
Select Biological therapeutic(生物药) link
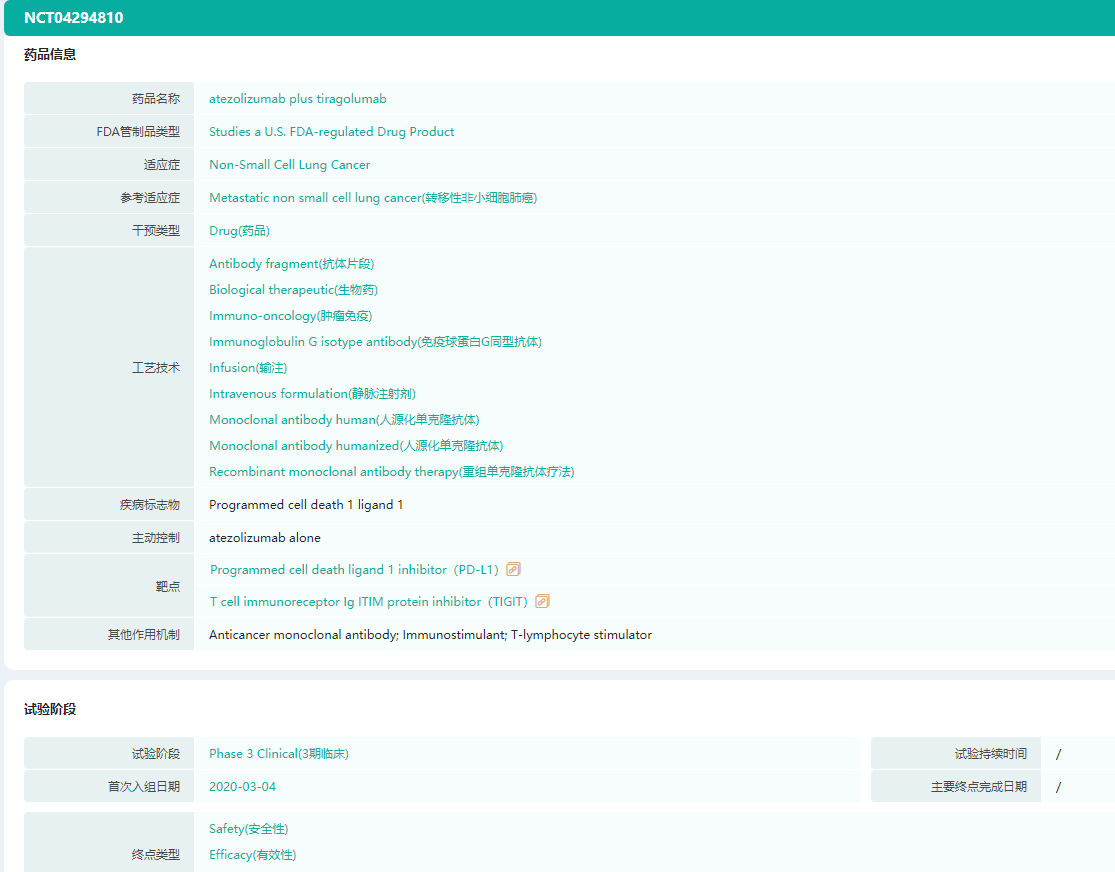coord(293,290)
